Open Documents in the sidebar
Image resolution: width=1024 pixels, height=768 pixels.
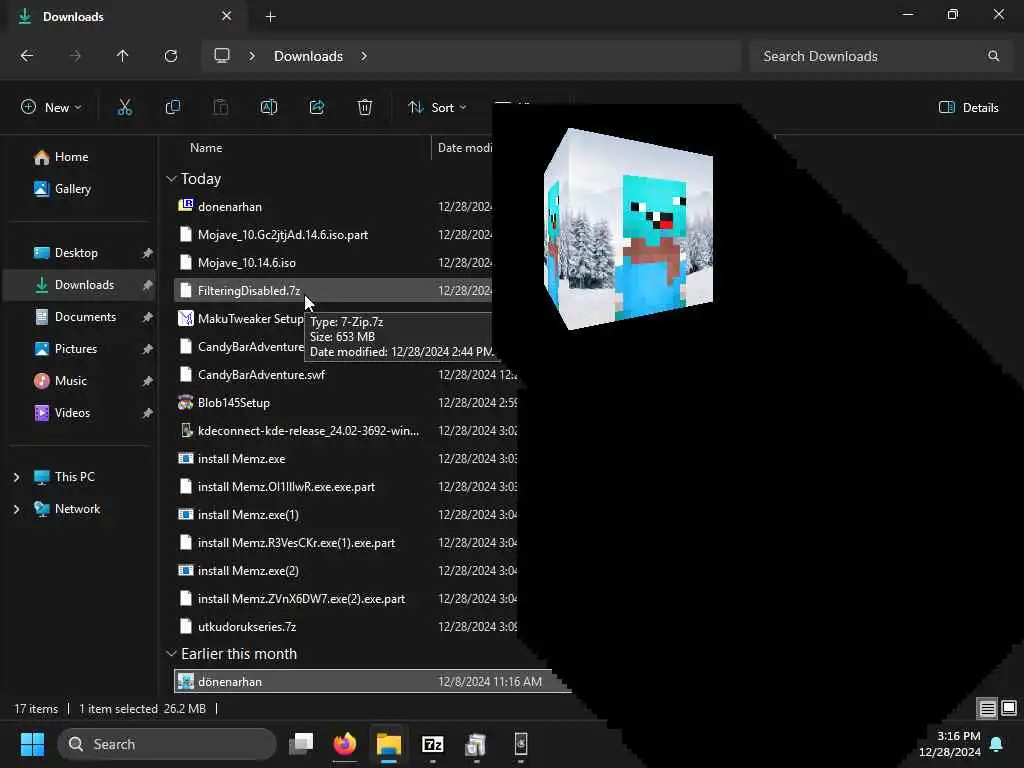click(x=80, y=317)
